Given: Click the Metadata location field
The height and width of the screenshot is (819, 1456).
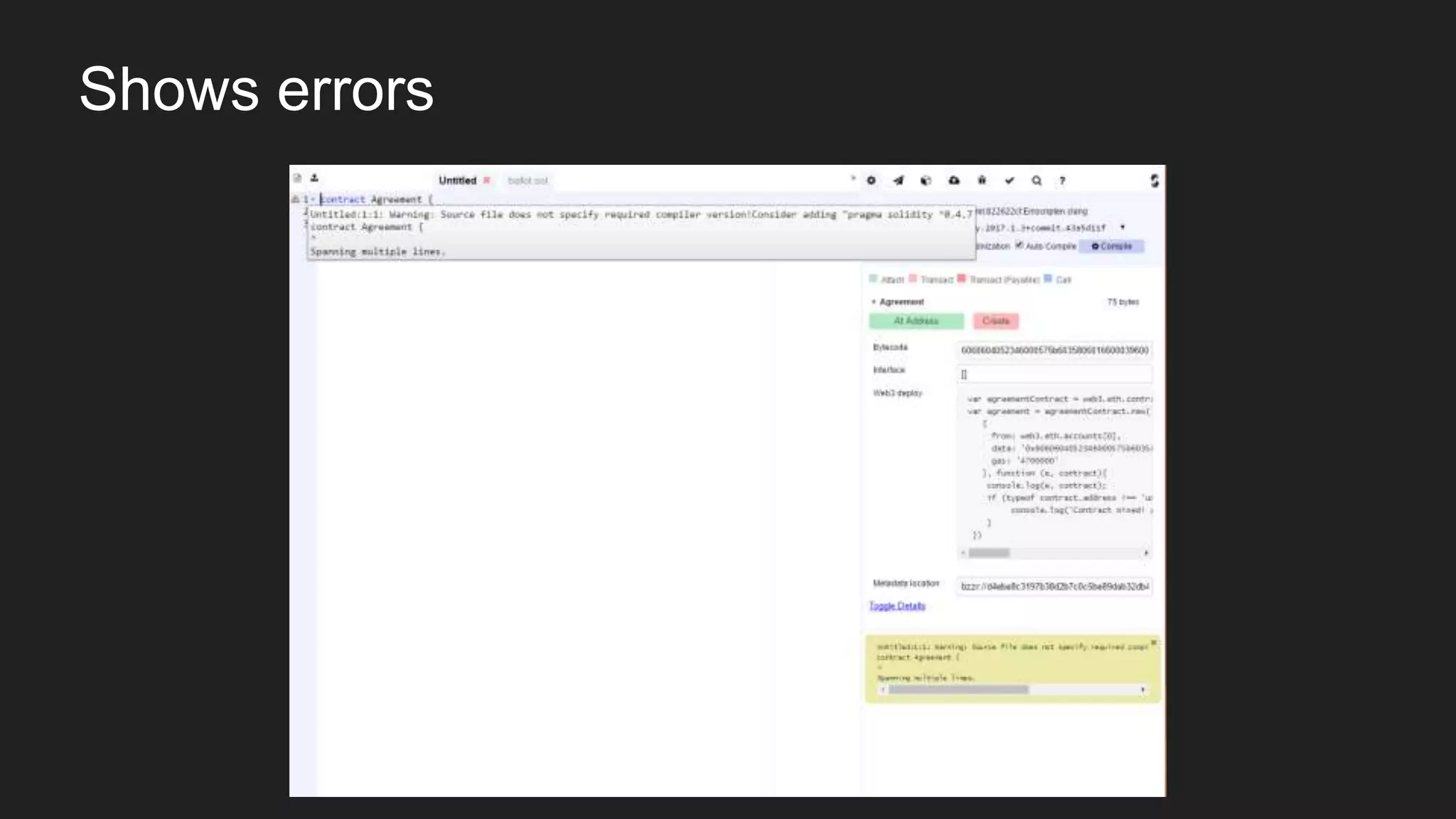Looking at the screenshot, I should 1054,587.
